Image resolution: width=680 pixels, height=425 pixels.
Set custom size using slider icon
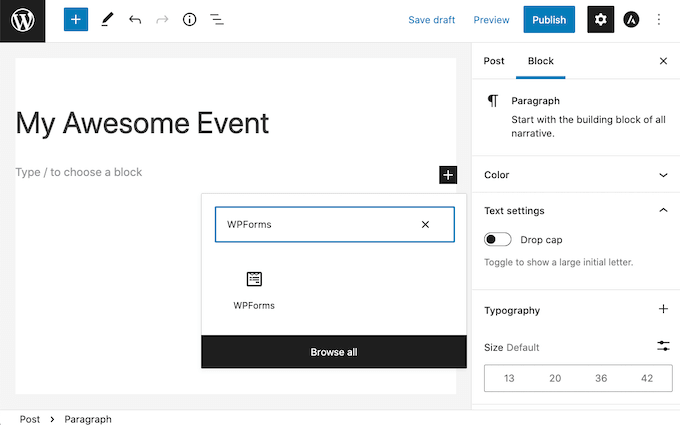pos(663,346)
